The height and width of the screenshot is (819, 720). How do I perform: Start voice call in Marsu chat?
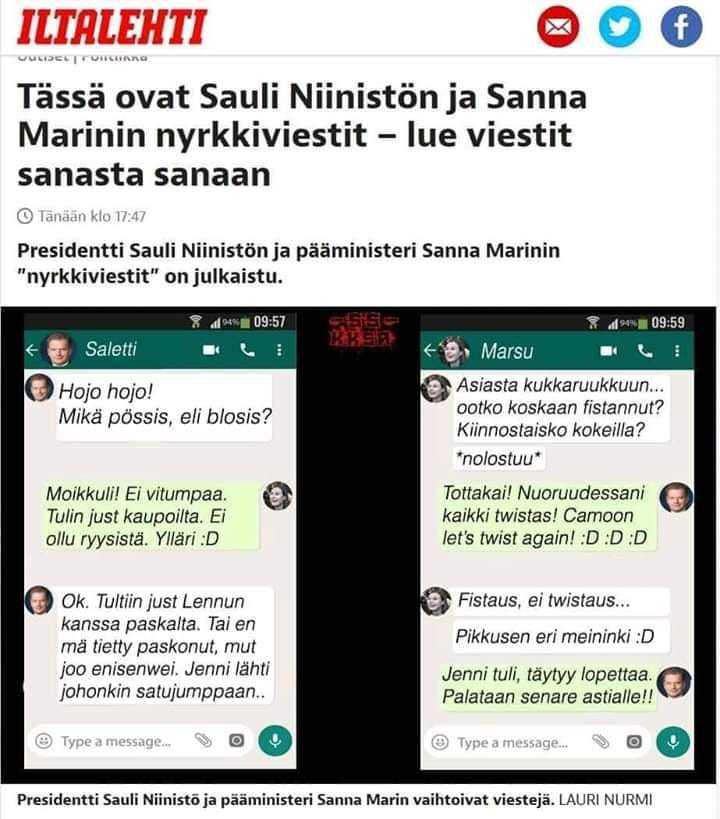[645, 351]
